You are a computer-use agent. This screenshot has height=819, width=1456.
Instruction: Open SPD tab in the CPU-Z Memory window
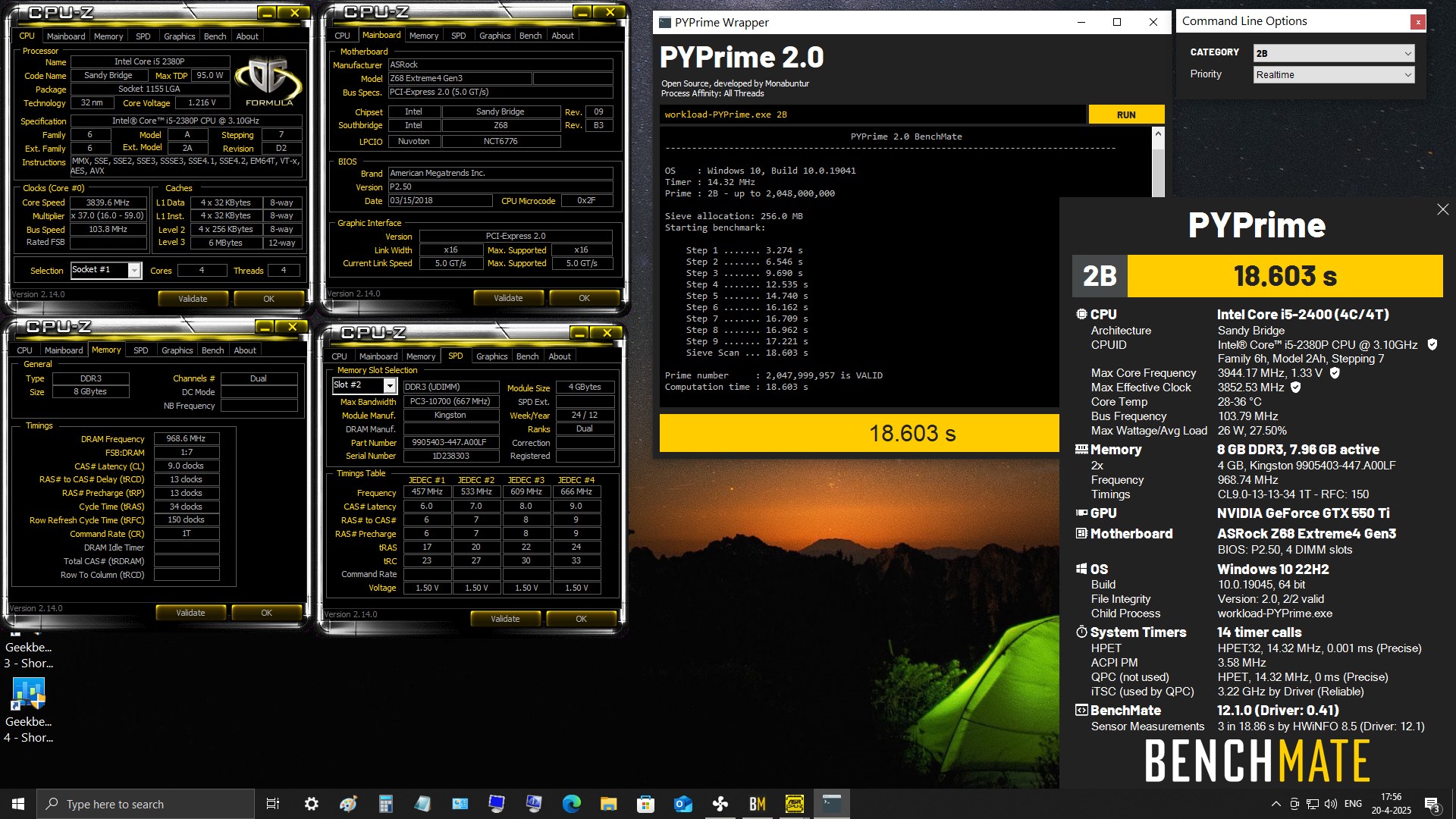pyautogui.click(x=141, y=350)
